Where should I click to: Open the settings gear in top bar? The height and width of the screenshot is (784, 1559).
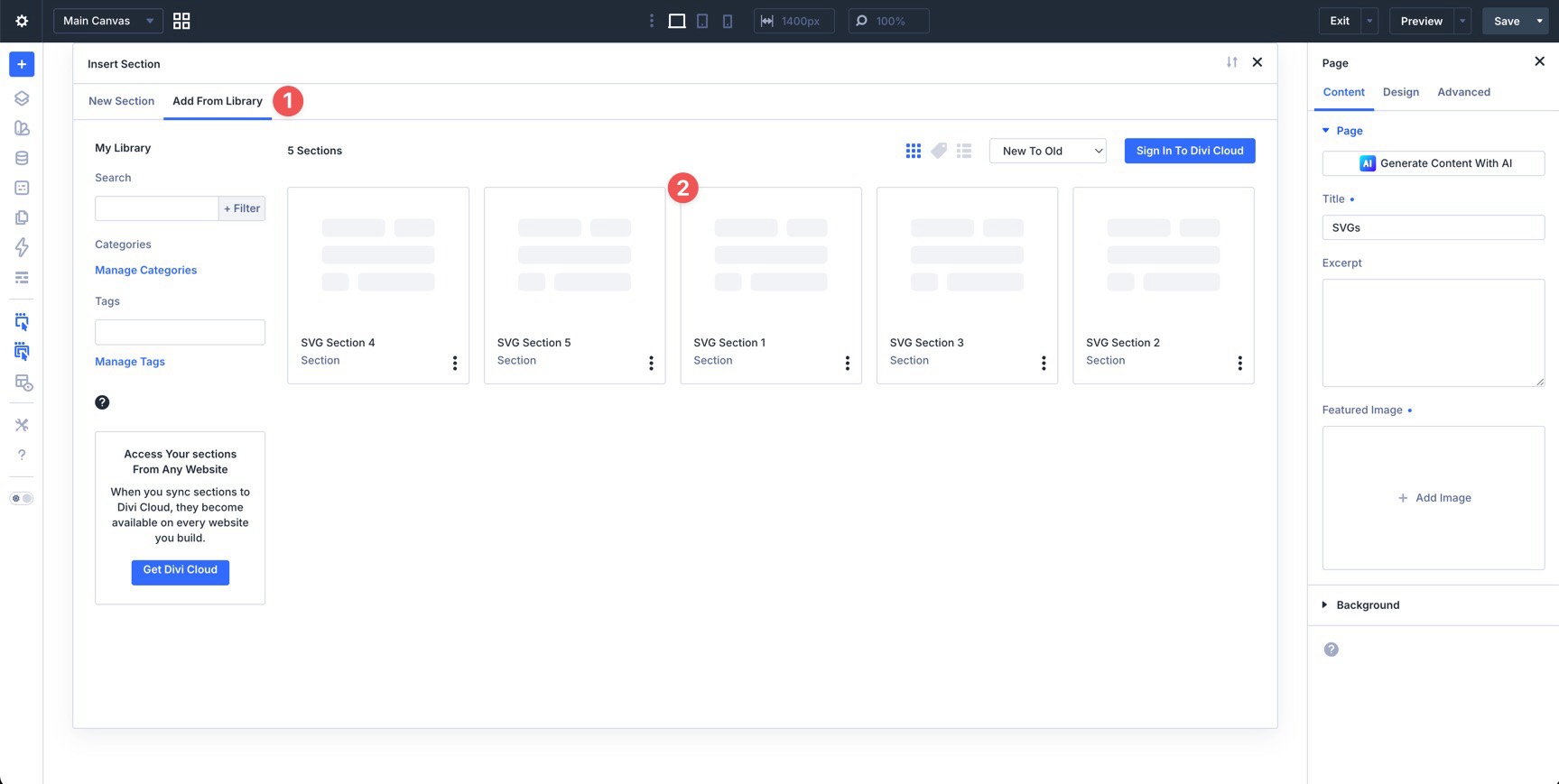click(x=22, y=21)
